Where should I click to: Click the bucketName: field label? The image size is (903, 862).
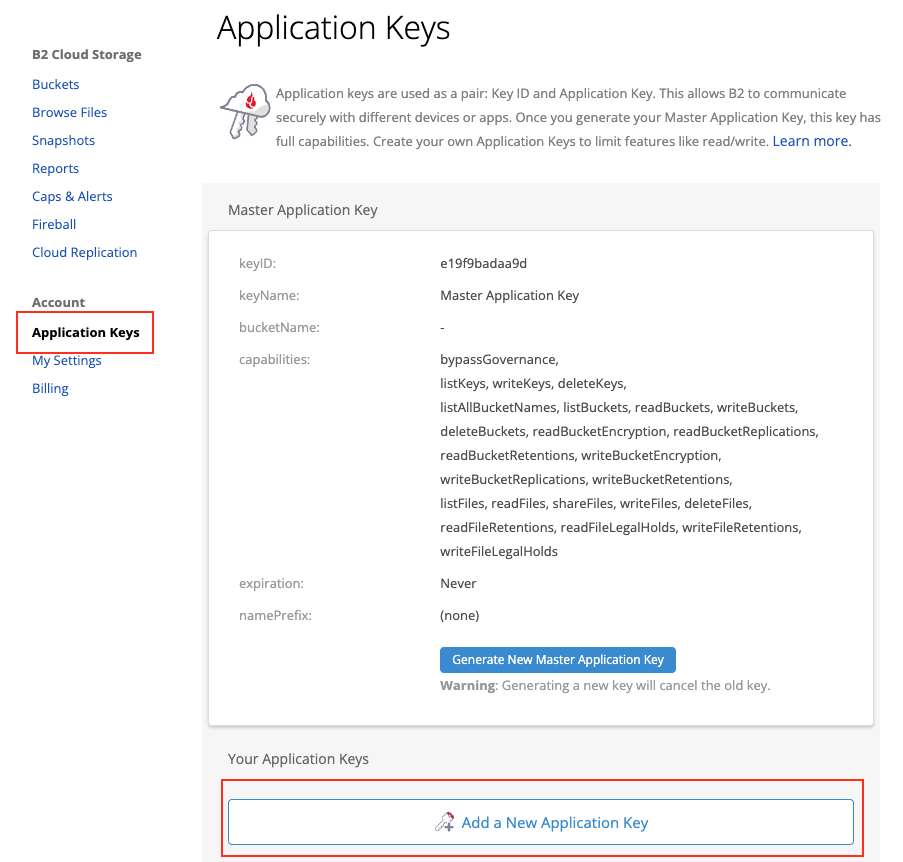(279, 328)
